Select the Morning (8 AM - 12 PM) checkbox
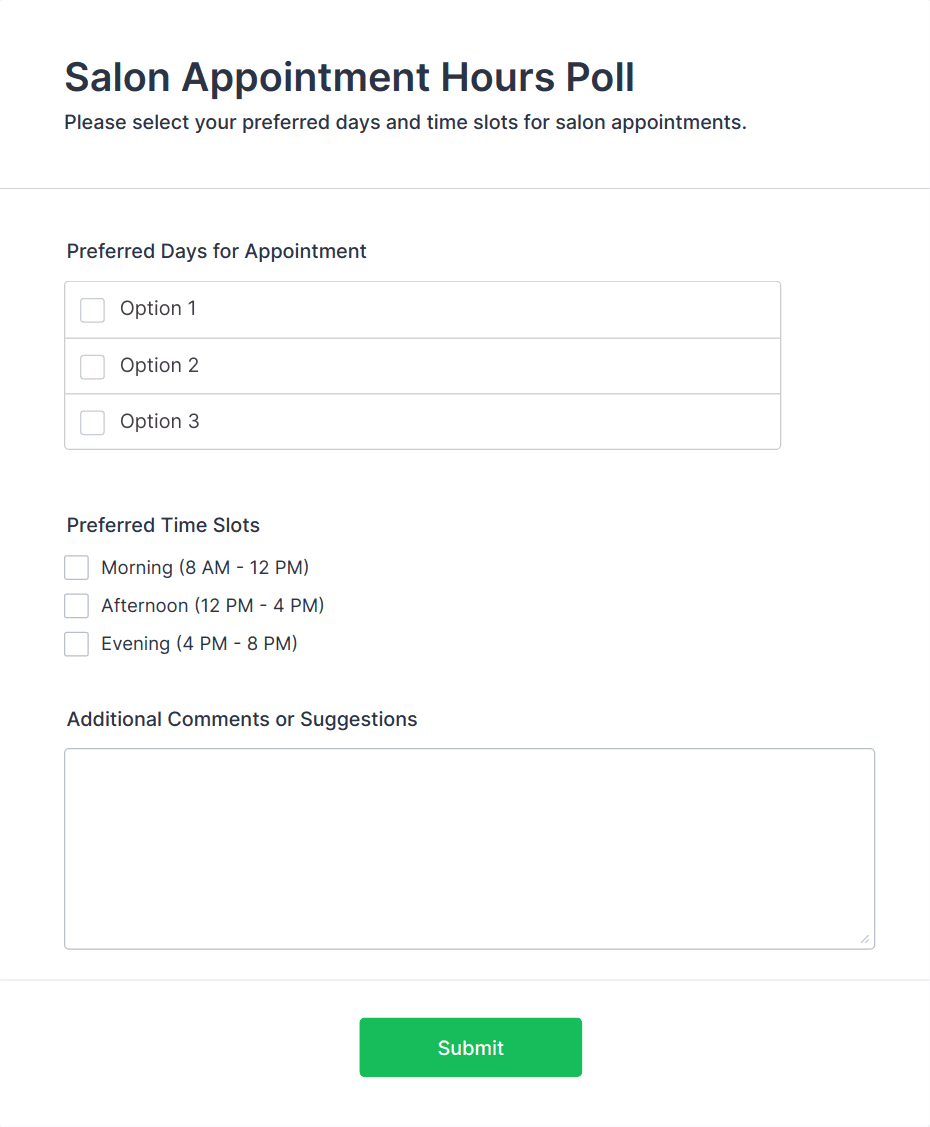This screenshot has width=930, height=1127. [76, 568]
